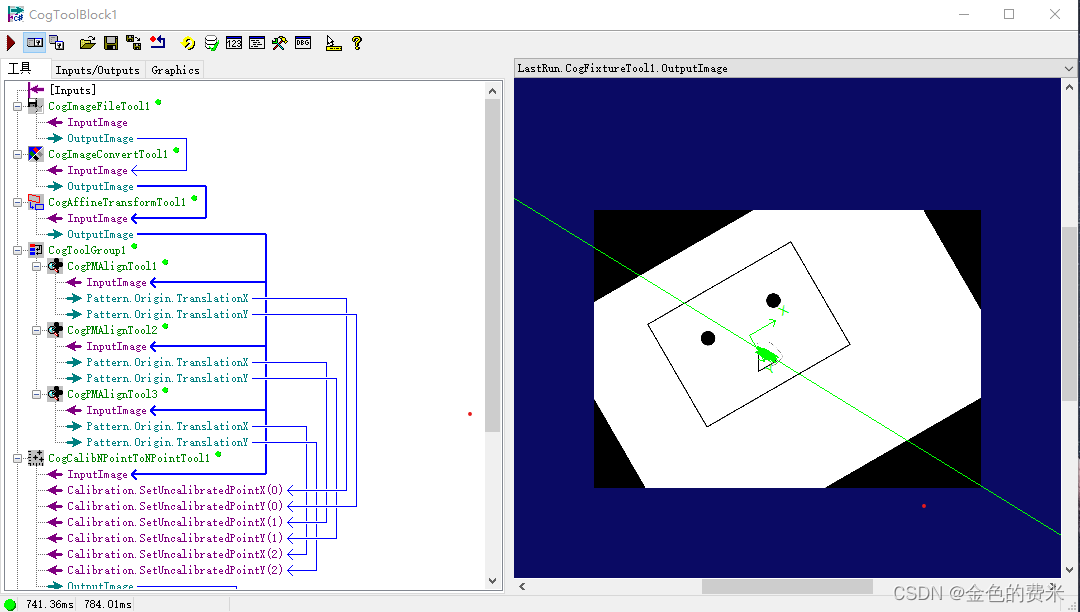The image size is (1080, 612).
Task: Click the CogImageFileTool1 disk icon
Action: pos(35,106)
